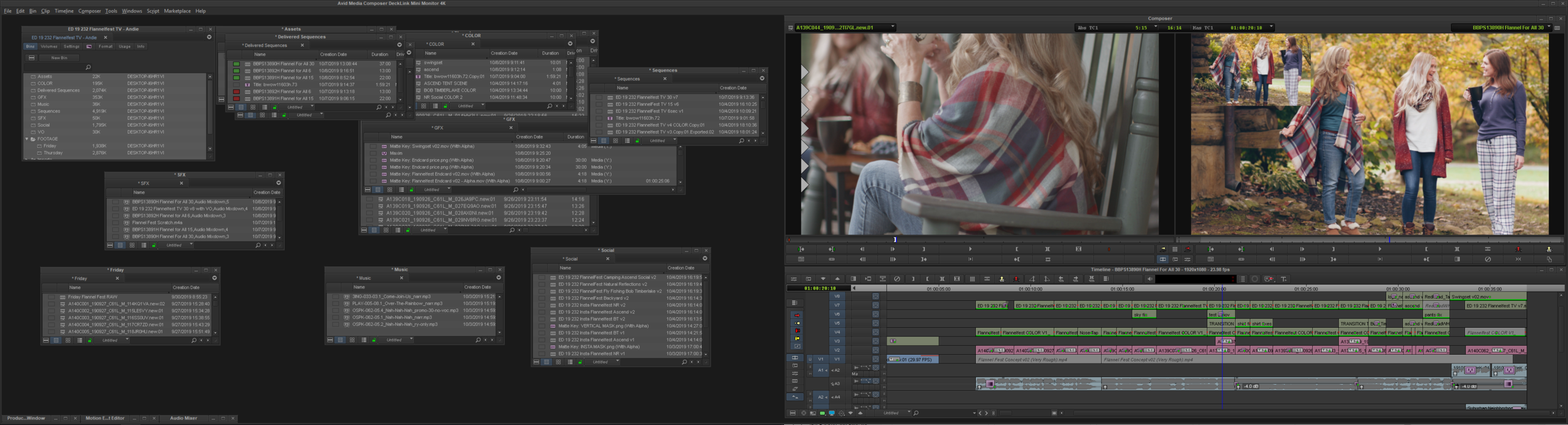
Task: Select red Overwrite Trim smart tool
Action: tap(797, 330)
